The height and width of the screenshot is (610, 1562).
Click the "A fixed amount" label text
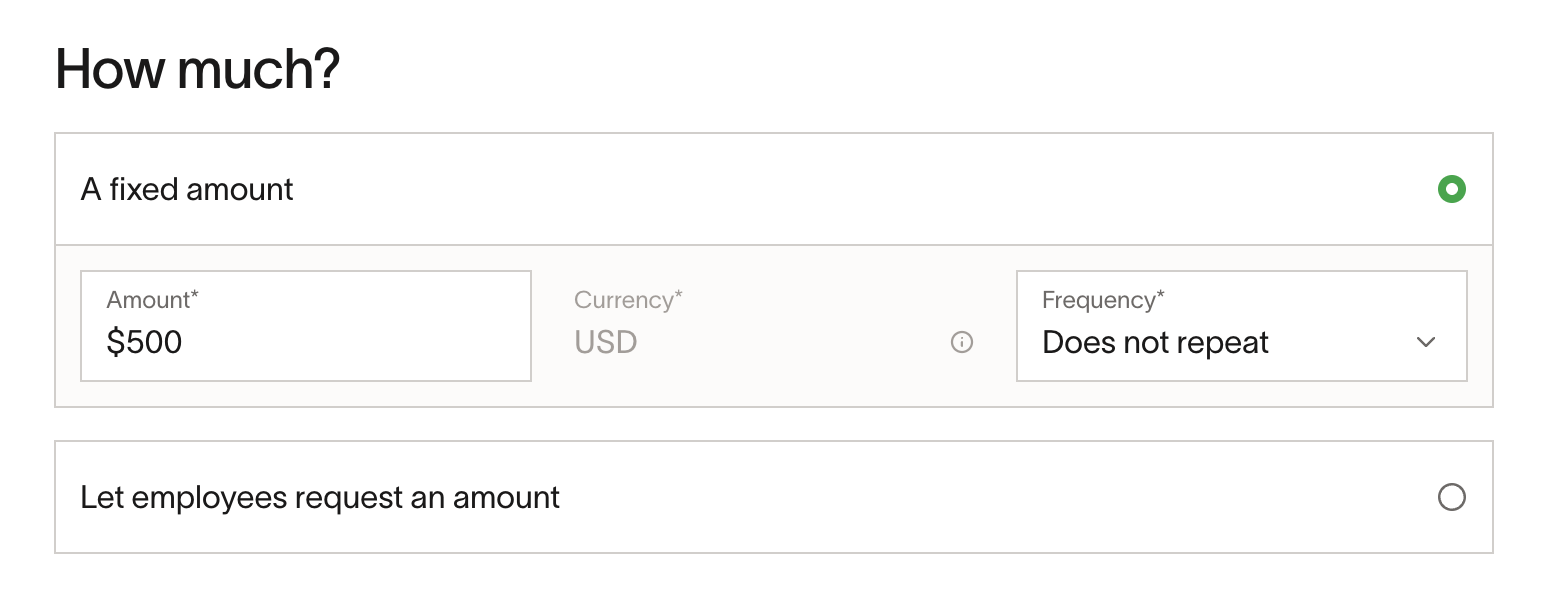187,189
